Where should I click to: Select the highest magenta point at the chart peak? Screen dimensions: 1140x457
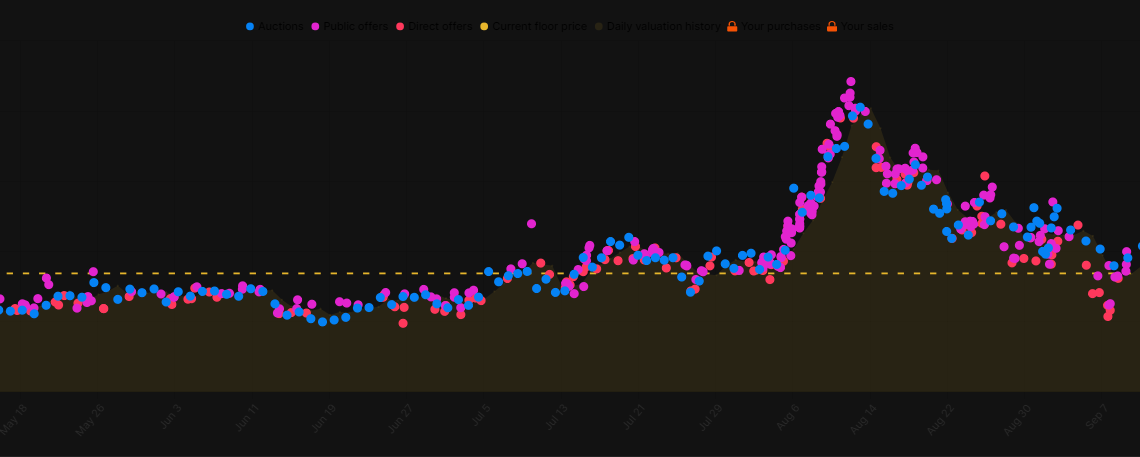851,82
